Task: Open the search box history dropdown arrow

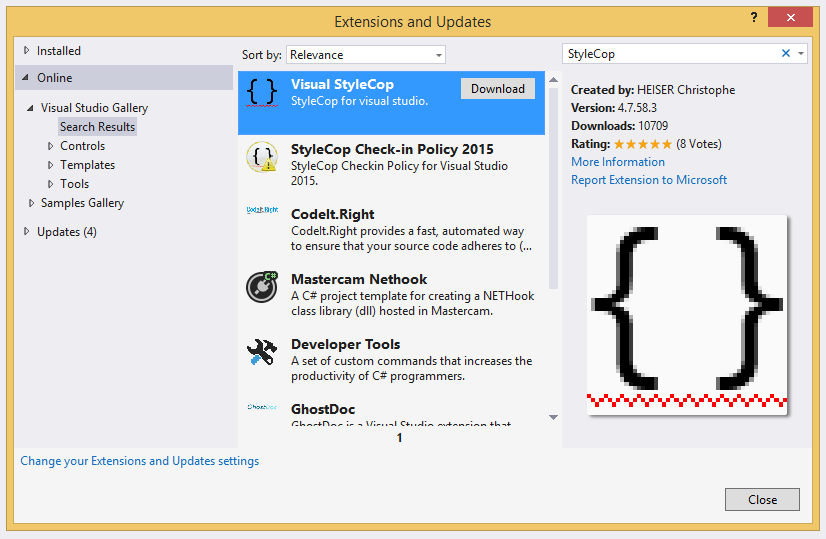Action: (801, 53)
